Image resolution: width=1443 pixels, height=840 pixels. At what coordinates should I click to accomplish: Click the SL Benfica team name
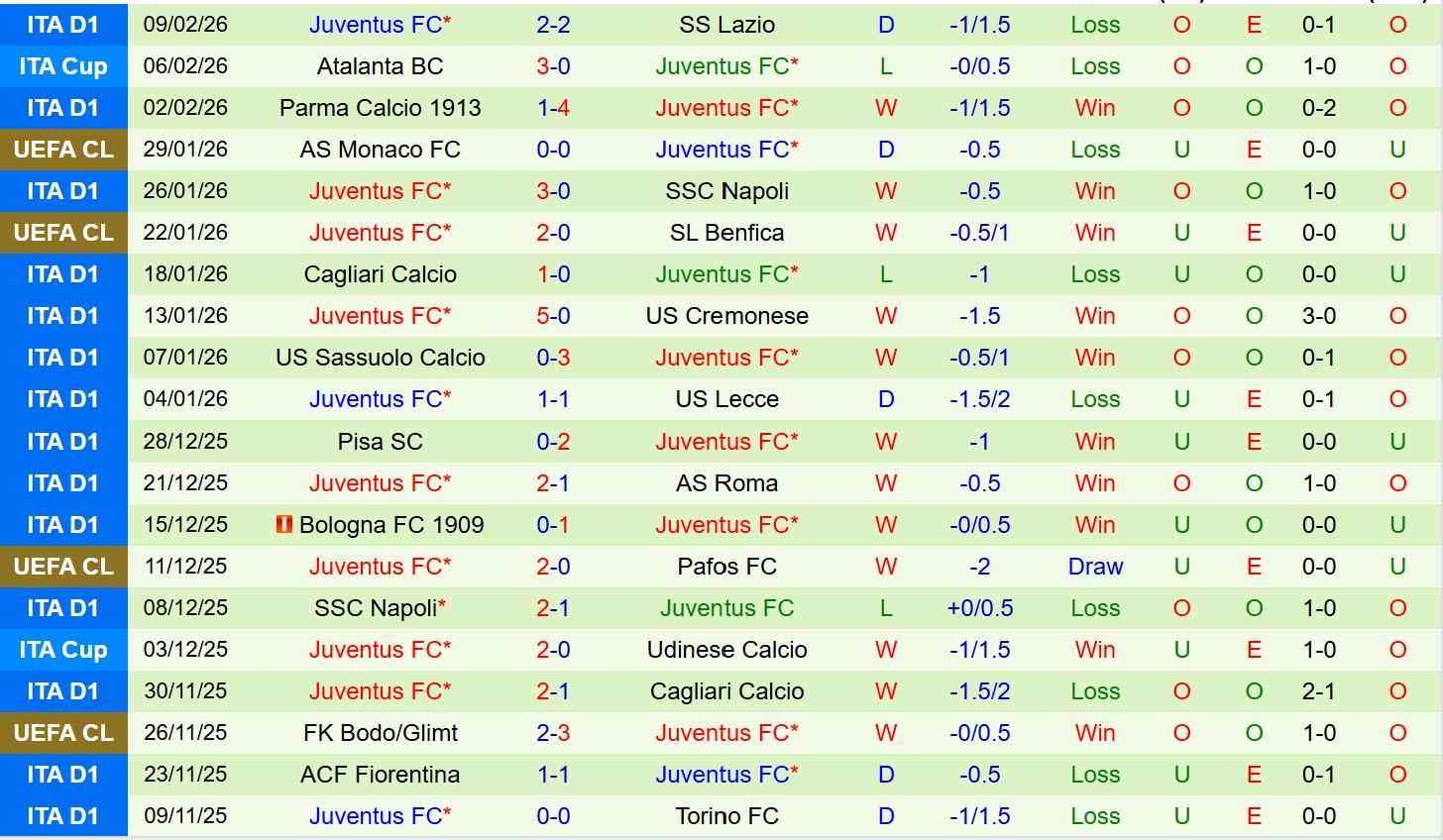pyautogui.click(x=726, y=233)
